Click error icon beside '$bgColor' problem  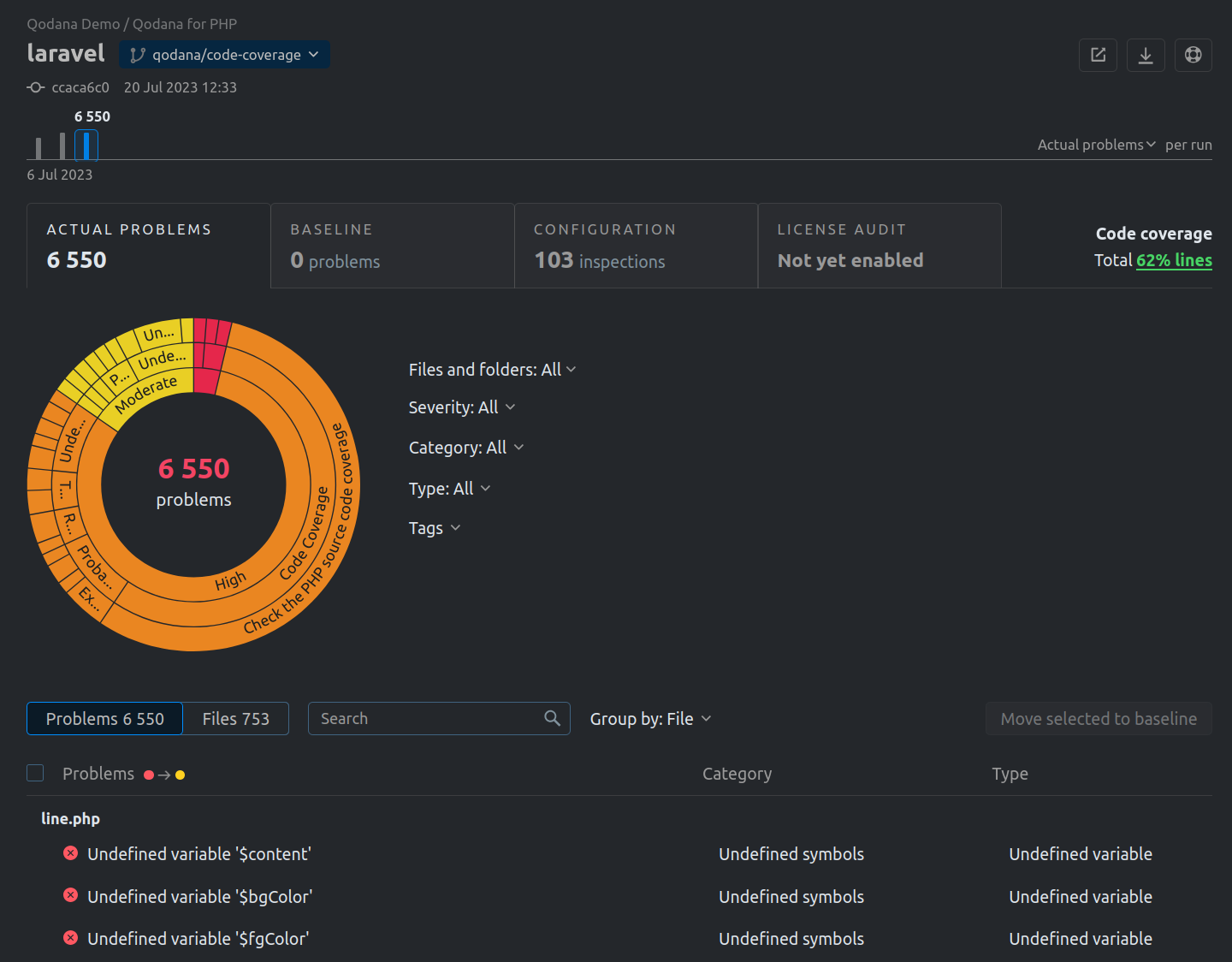click(x=71, y=896)
